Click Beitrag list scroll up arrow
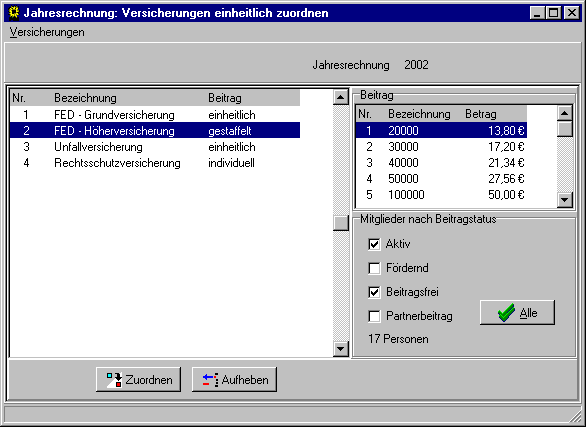This screenshot has width=586, height=427. [565, 113]
